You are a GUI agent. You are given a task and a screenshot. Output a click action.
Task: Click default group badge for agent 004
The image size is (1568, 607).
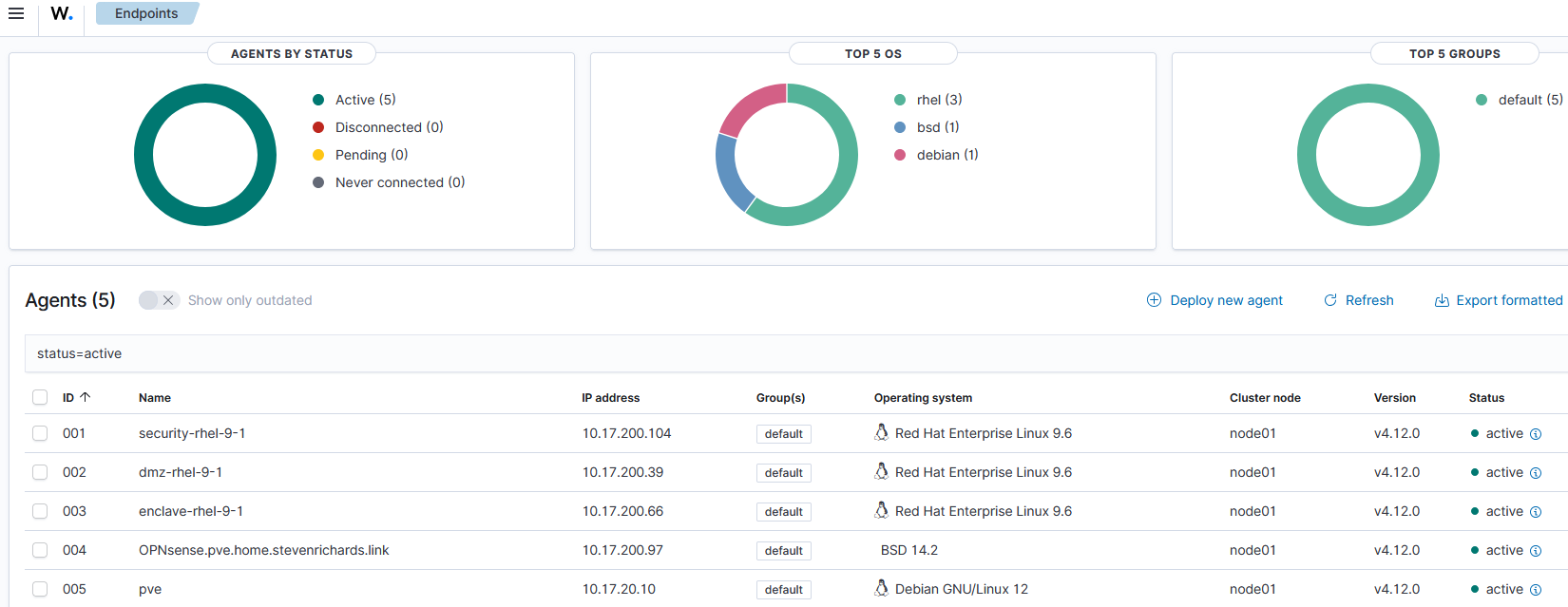[784, 551]
